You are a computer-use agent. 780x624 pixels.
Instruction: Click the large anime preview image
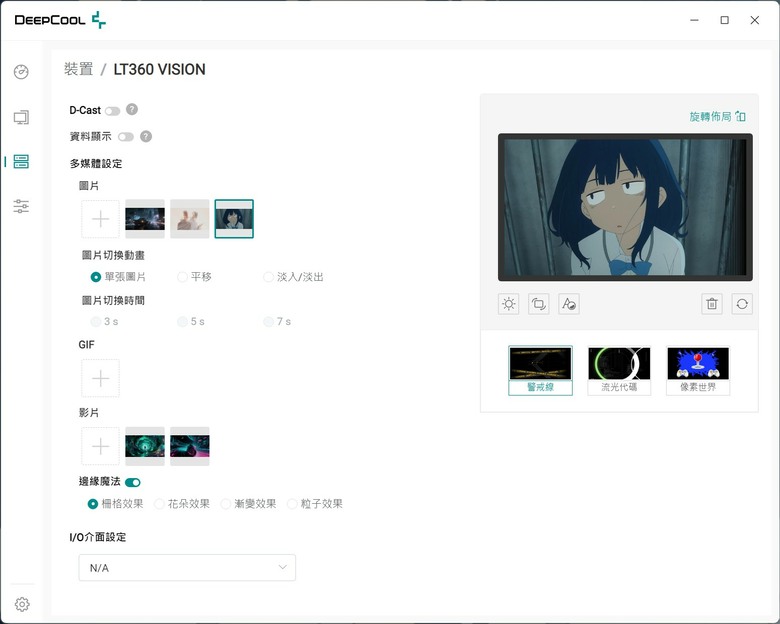pos(625,207)
